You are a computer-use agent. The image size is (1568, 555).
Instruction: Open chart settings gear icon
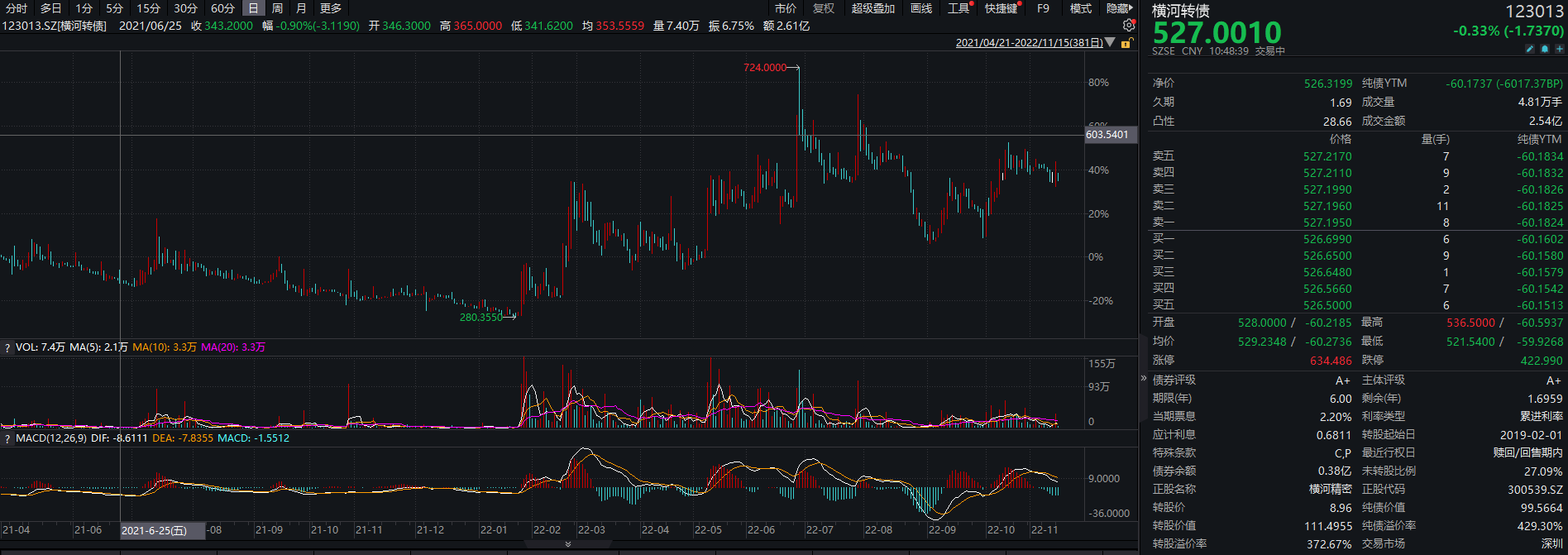pyautogui.click(x=1129, y=26)
